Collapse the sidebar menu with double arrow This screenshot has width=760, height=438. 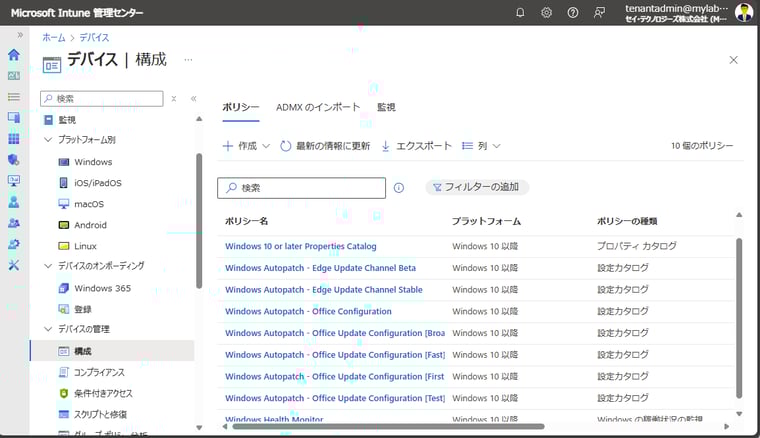[x=193, y=99]
